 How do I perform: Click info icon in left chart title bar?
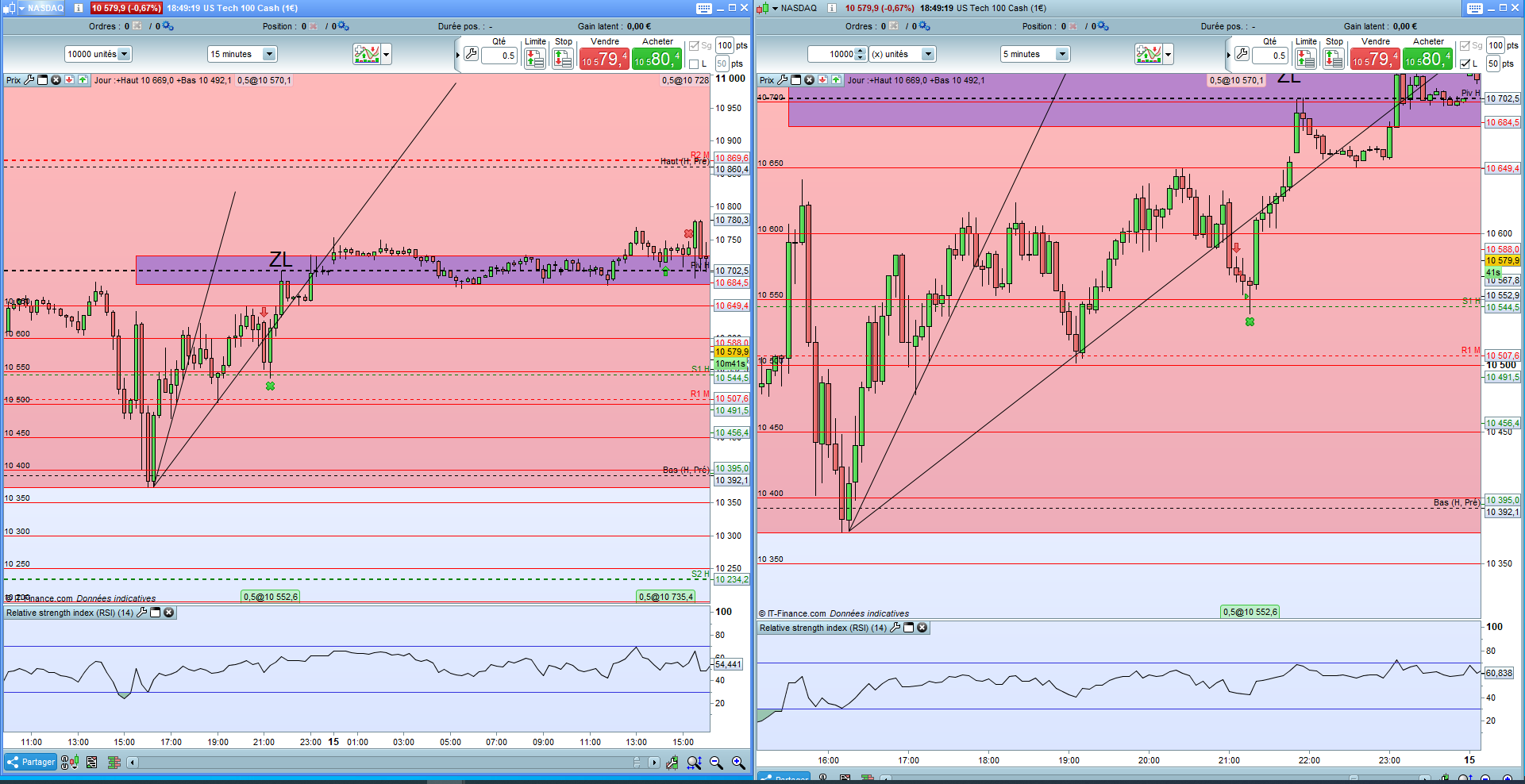(x=79, y=8)
